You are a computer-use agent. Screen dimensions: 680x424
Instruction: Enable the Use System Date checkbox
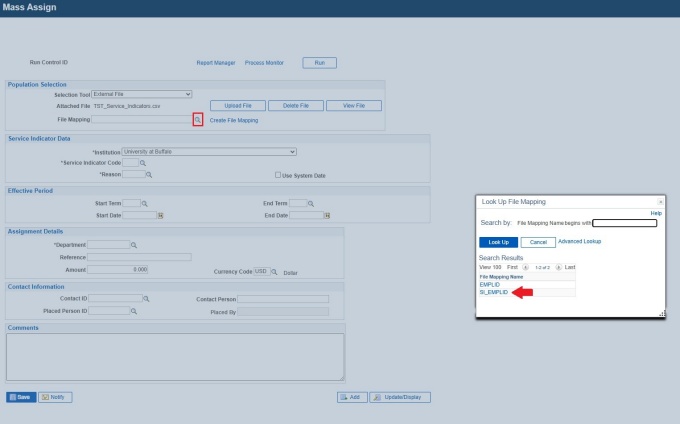(278, 174)
